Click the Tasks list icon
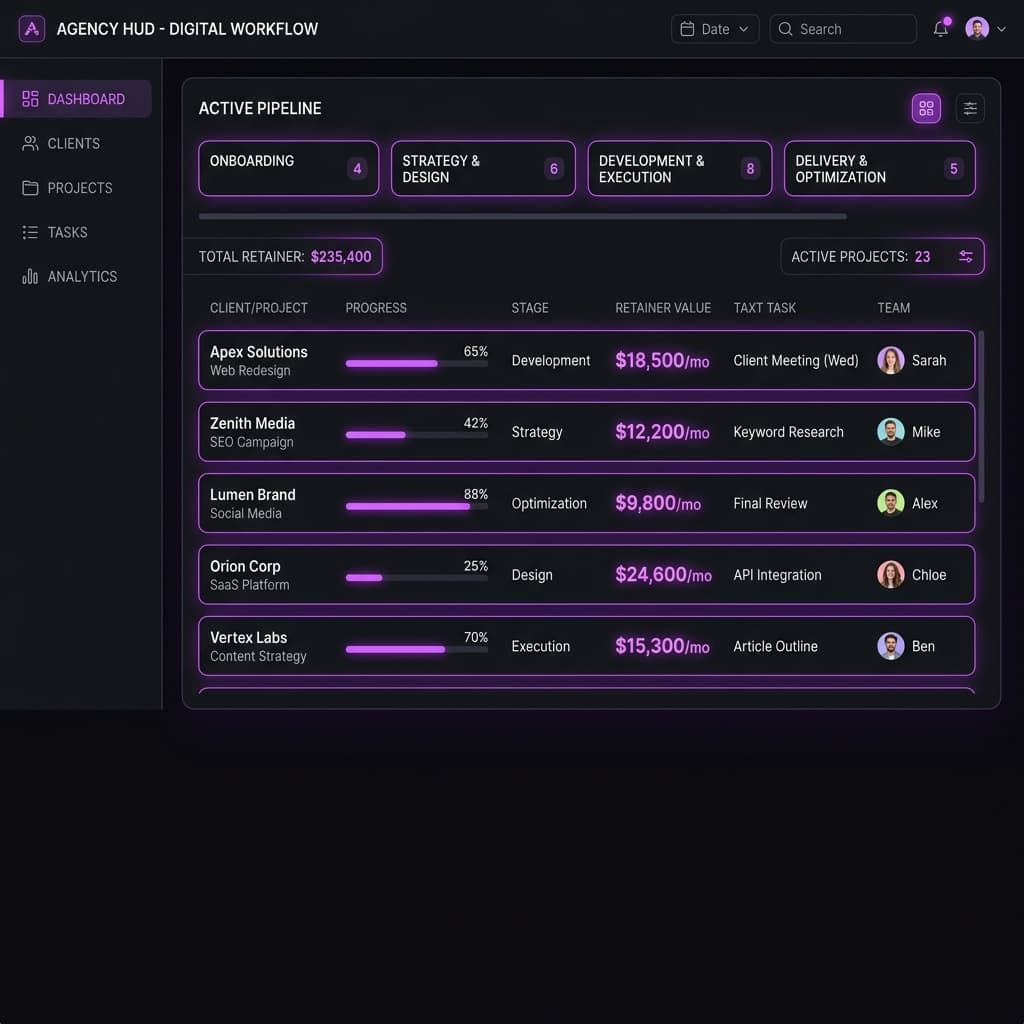This screenshot has width=1024, height=1024. click(x=30, y=232)
